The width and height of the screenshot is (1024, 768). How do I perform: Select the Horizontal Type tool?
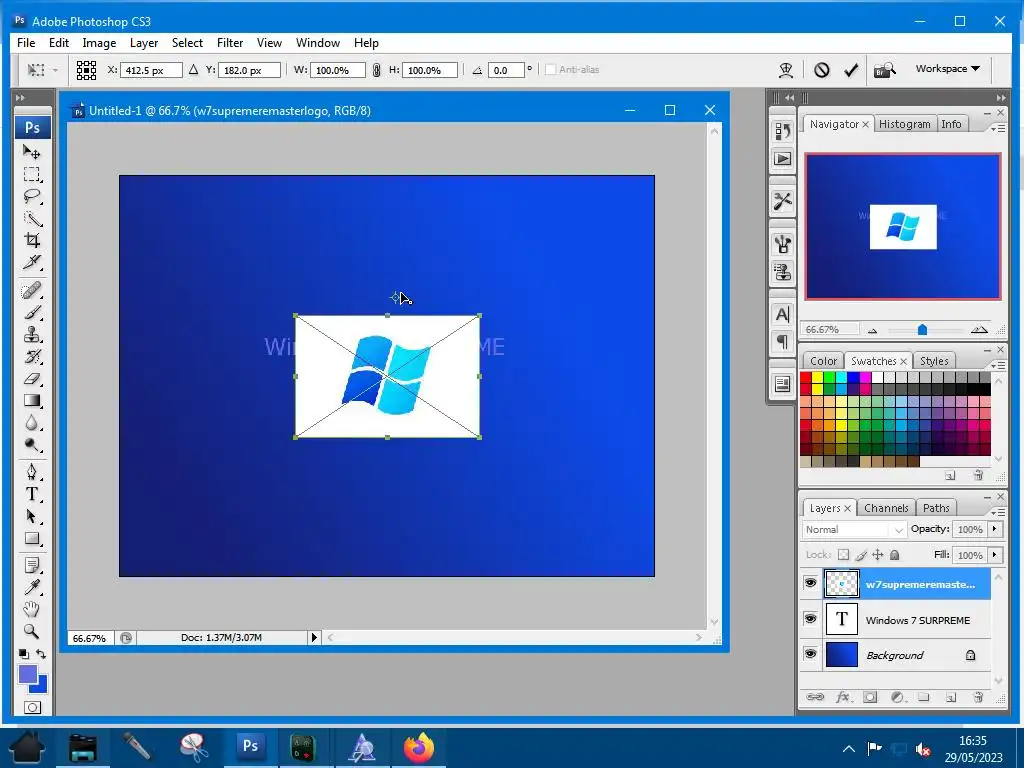31,494
